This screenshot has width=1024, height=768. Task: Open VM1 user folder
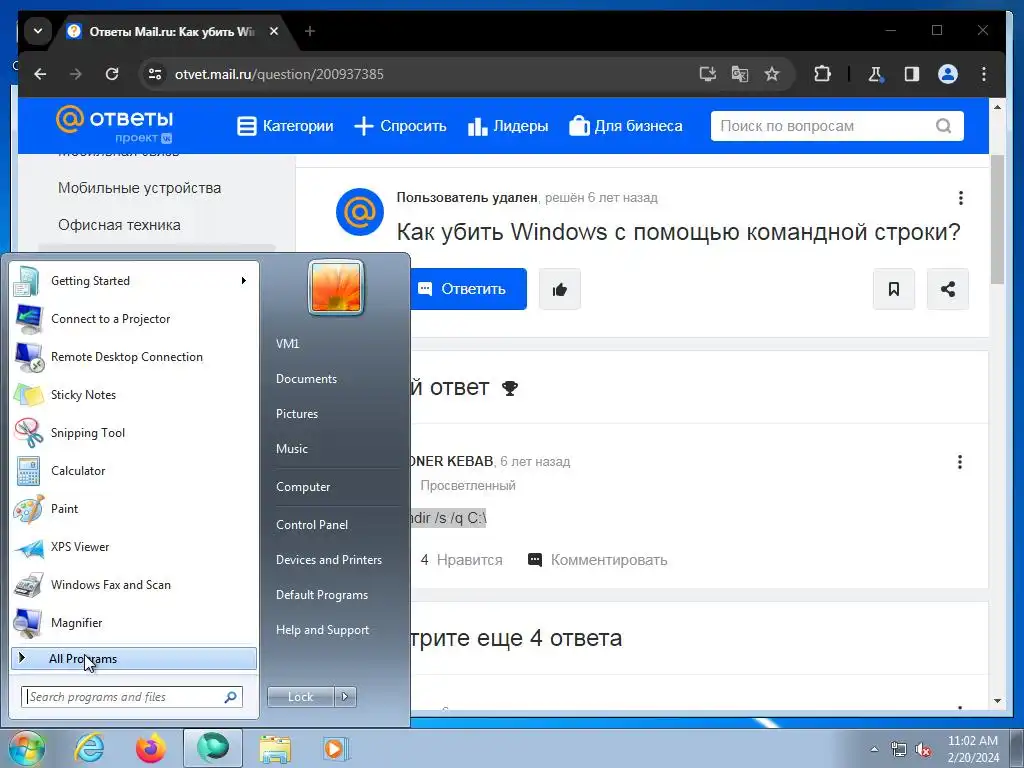pos(287,344)
